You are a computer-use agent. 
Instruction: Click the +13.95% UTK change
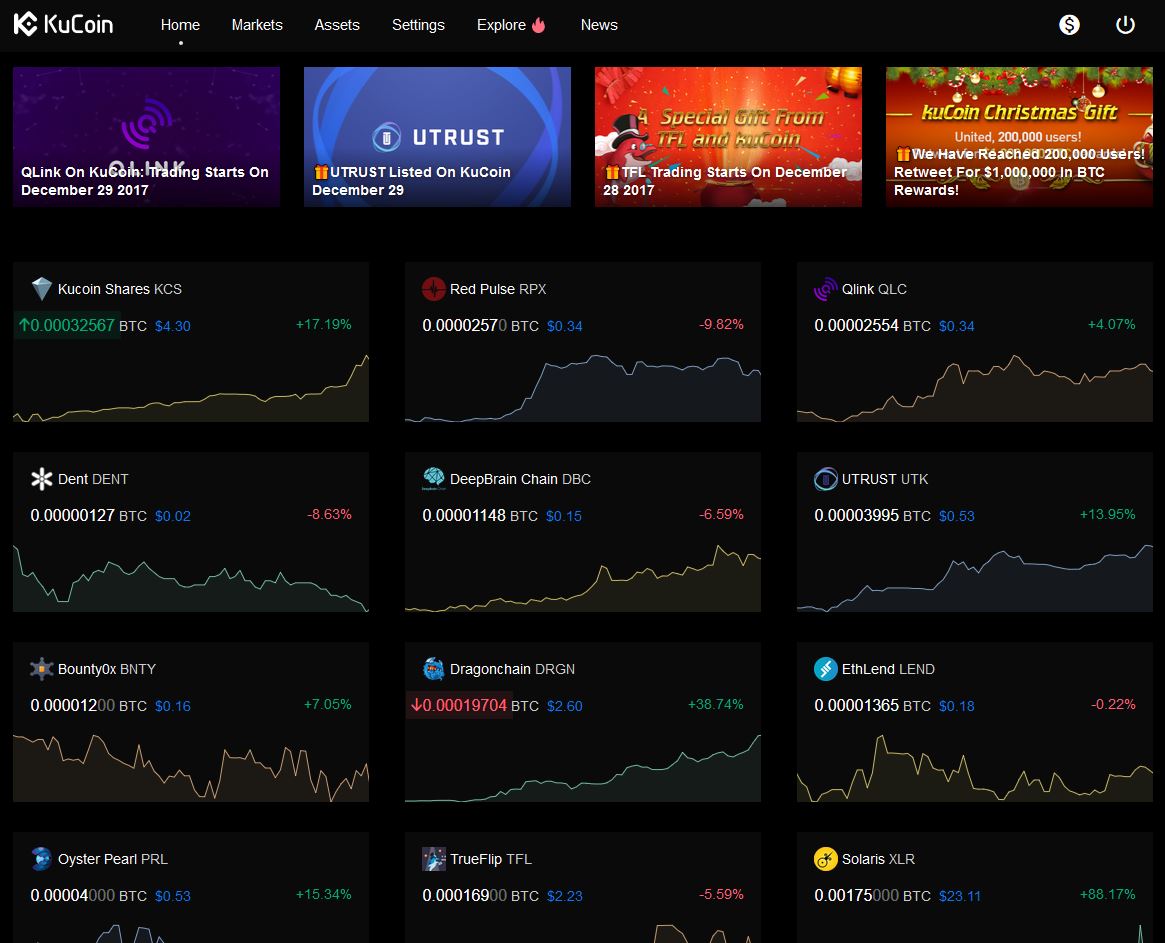1107,514
